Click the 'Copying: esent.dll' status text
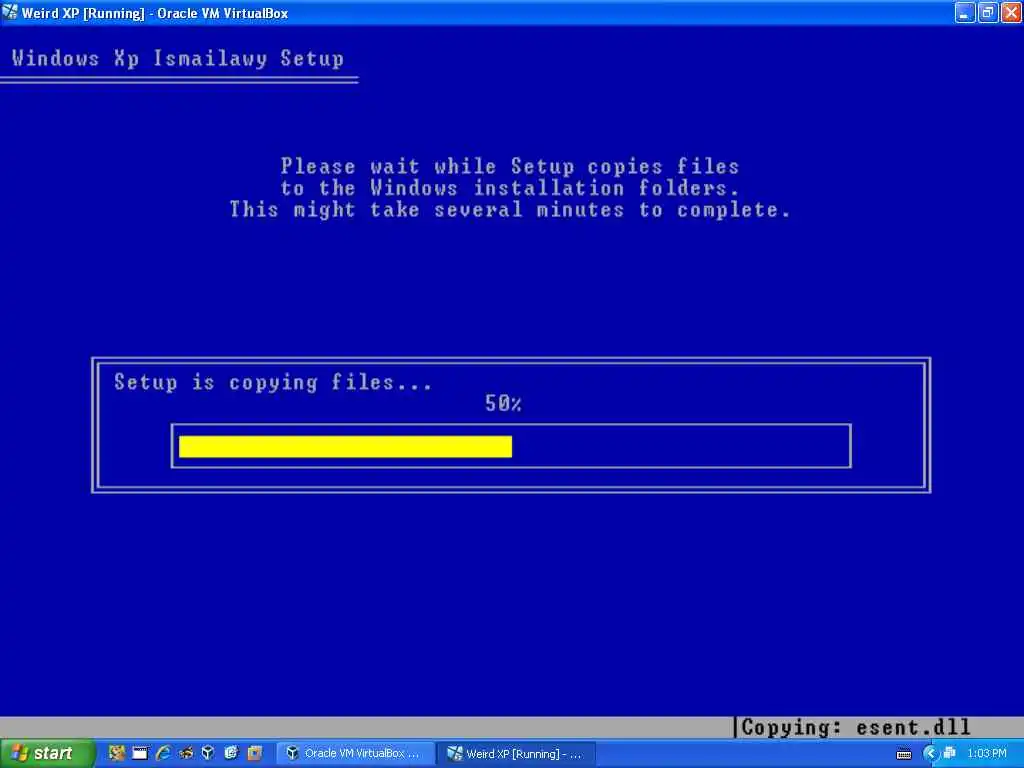Image resolution: width=1024 pixels, height=768 pixels. click(x=856, y=727)
